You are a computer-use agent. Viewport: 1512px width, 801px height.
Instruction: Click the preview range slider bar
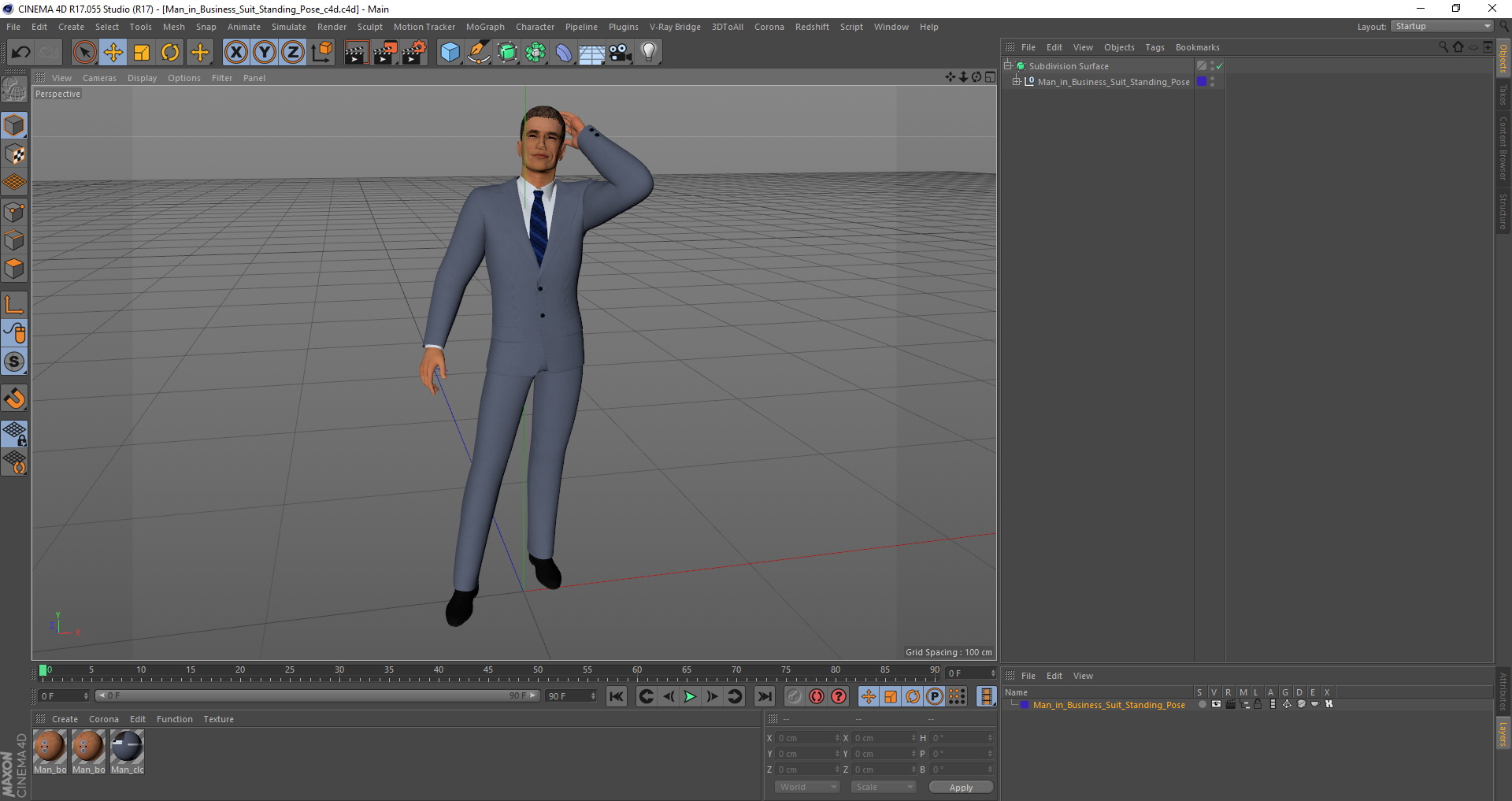point(317,695)
